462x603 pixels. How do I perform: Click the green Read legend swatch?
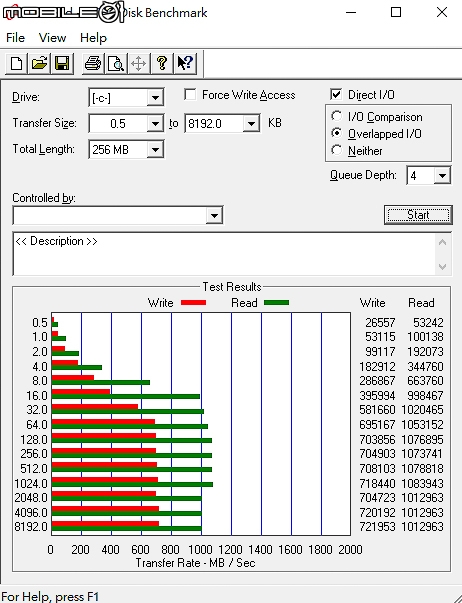tap(277, 303)
